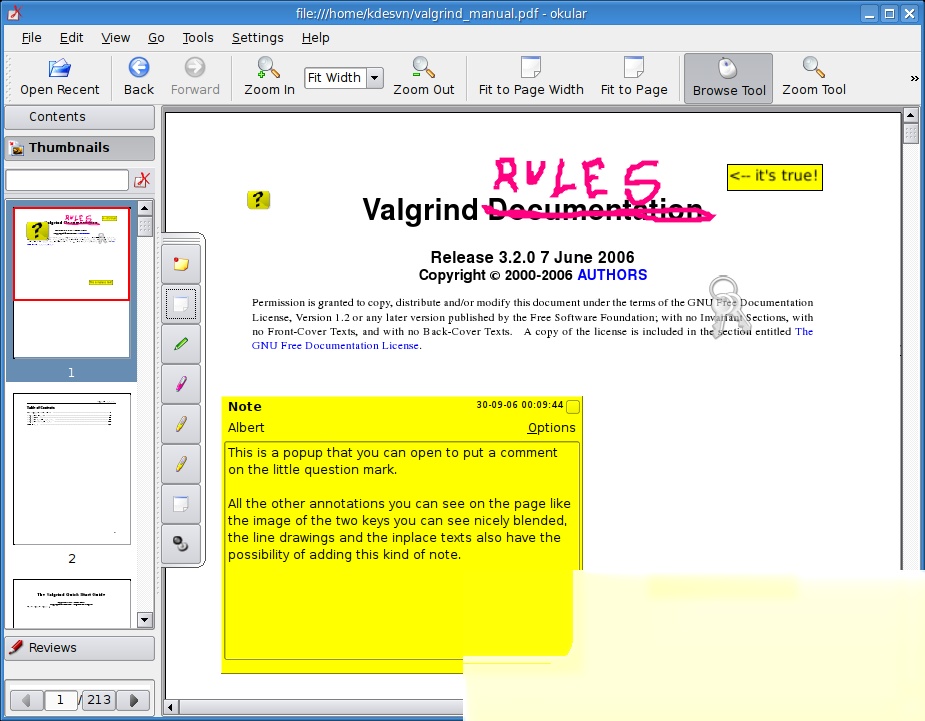
Task: Open the View menu
Action: [115, 38]
